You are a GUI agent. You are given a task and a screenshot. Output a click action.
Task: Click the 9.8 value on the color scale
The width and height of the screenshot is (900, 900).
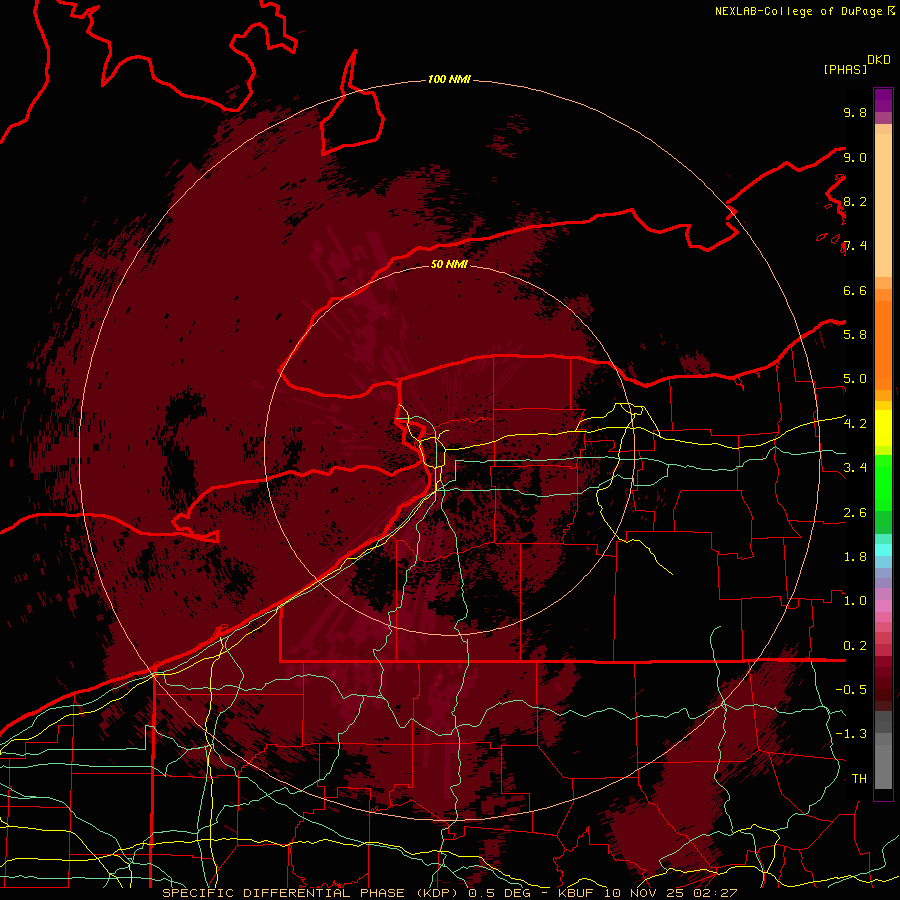click(x=855, y=112)
